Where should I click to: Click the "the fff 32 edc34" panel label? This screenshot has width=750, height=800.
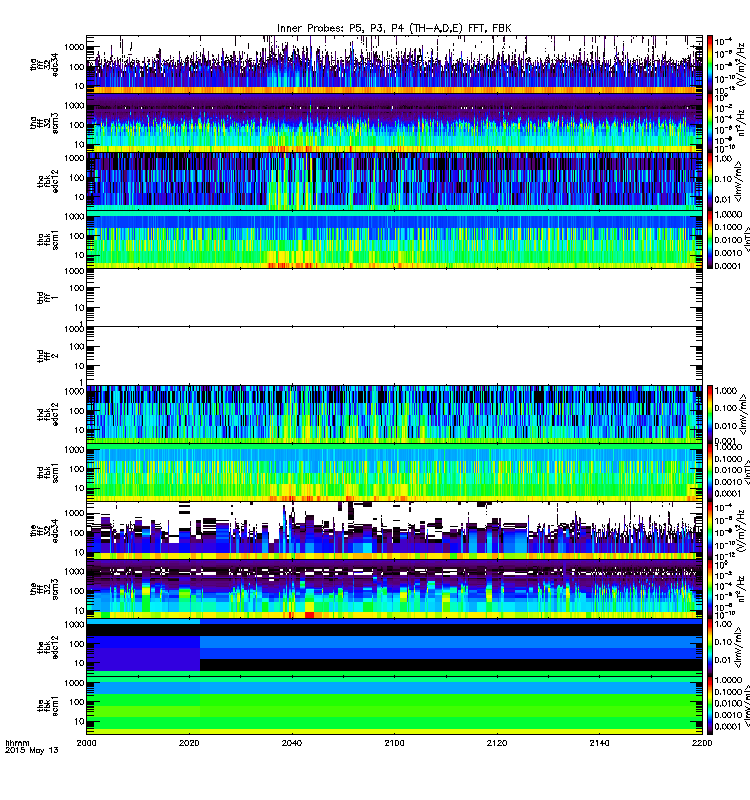(44, 531)
